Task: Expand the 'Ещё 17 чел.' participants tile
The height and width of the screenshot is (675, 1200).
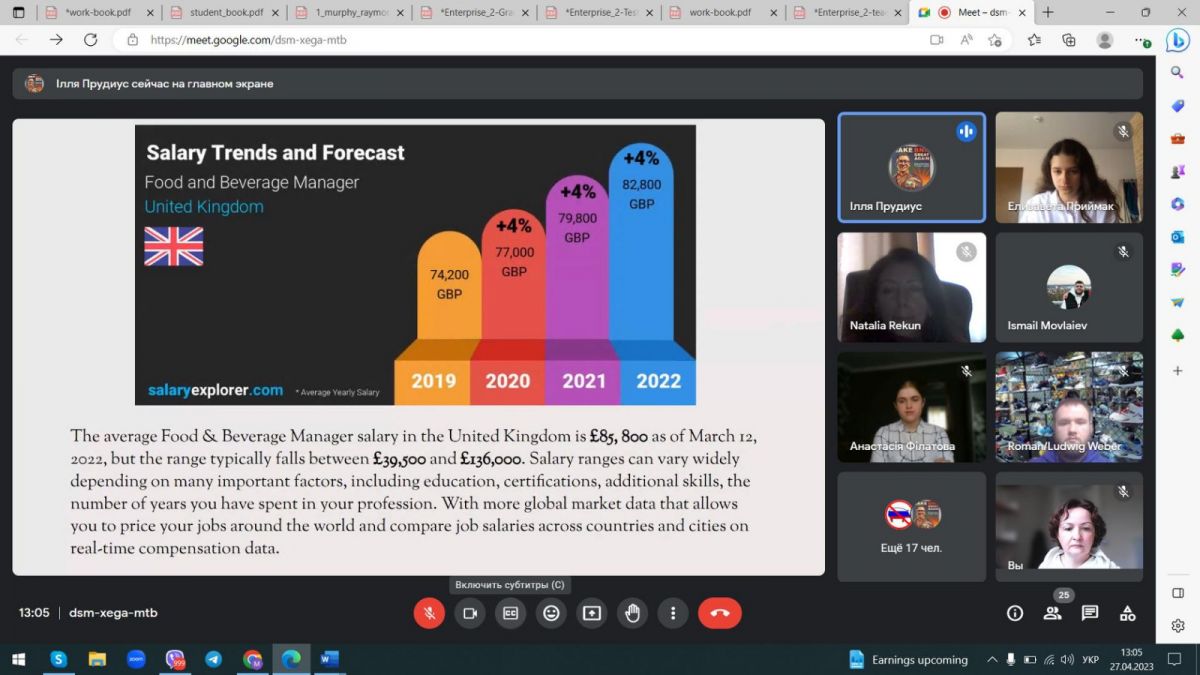Action: 912,526
